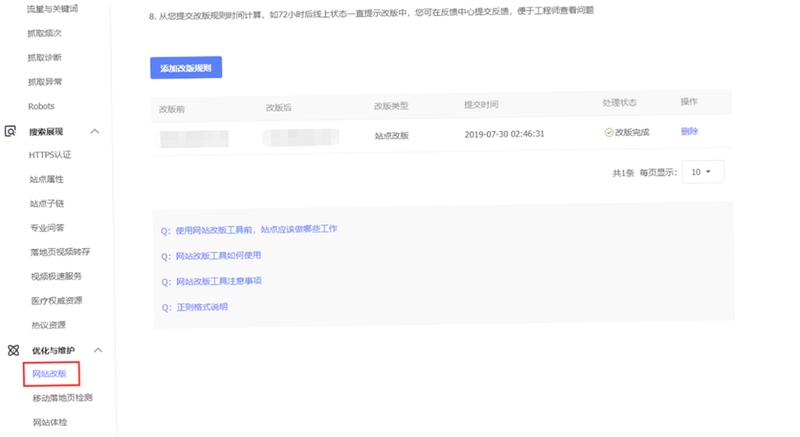Click 删除 link in the rule row
This screenshot has height=437, width=800.
pyautogui.click(x=689, y=132)
